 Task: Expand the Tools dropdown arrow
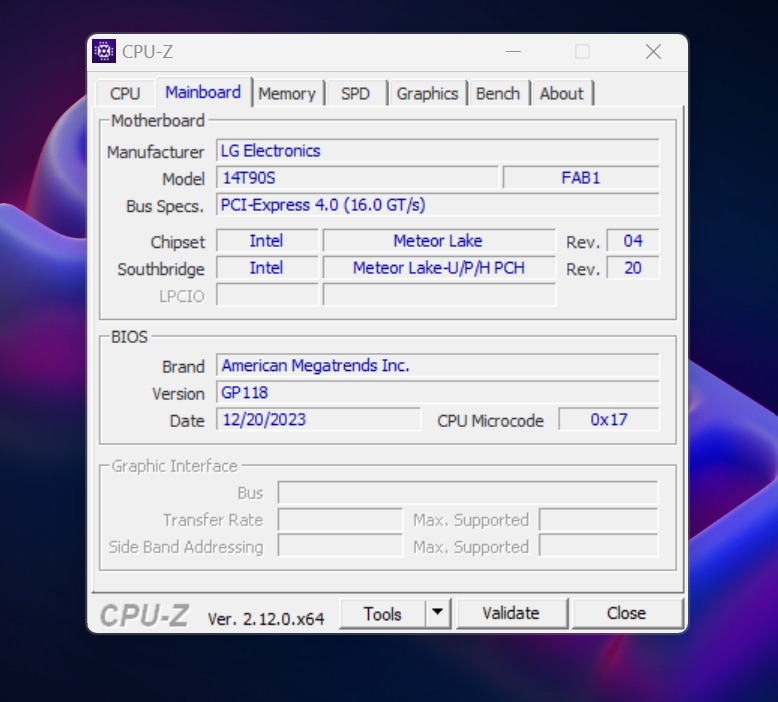pyautogui.click(x=437, y=613)
